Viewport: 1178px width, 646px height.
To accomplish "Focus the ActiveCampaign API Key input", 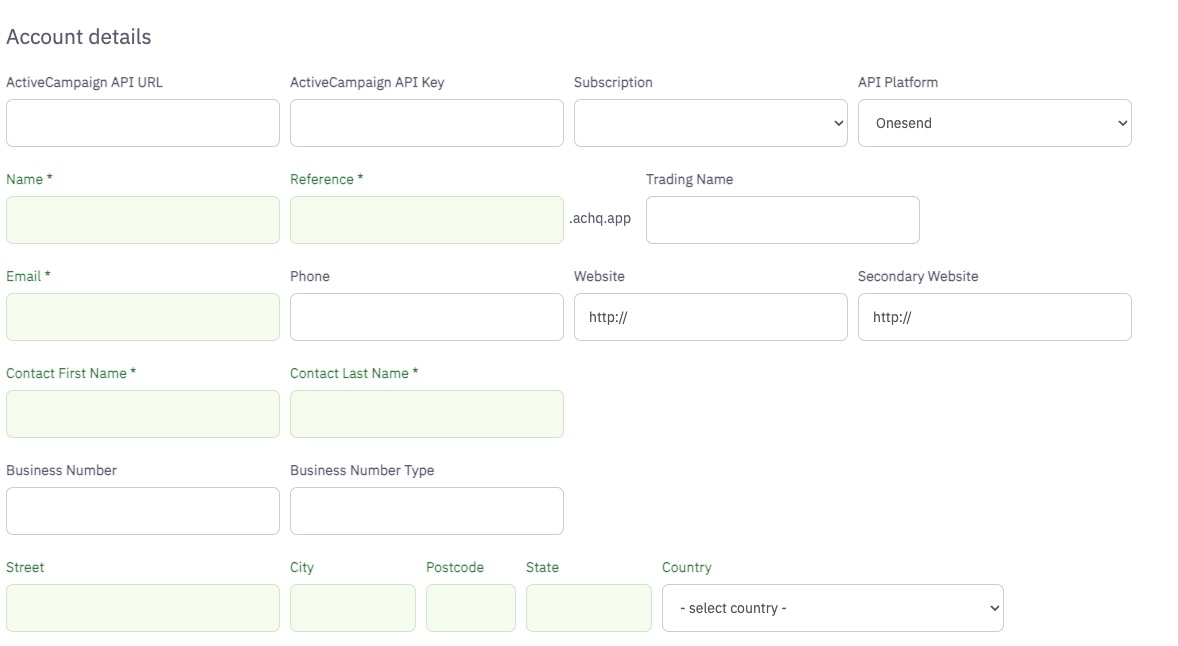I will click(427, 123).
